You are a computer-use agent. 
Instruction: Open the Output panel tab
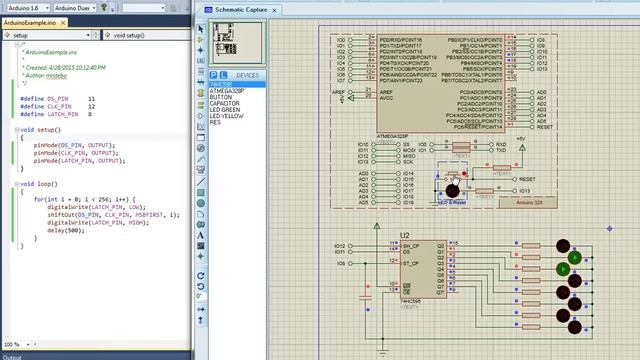point(12,358)
